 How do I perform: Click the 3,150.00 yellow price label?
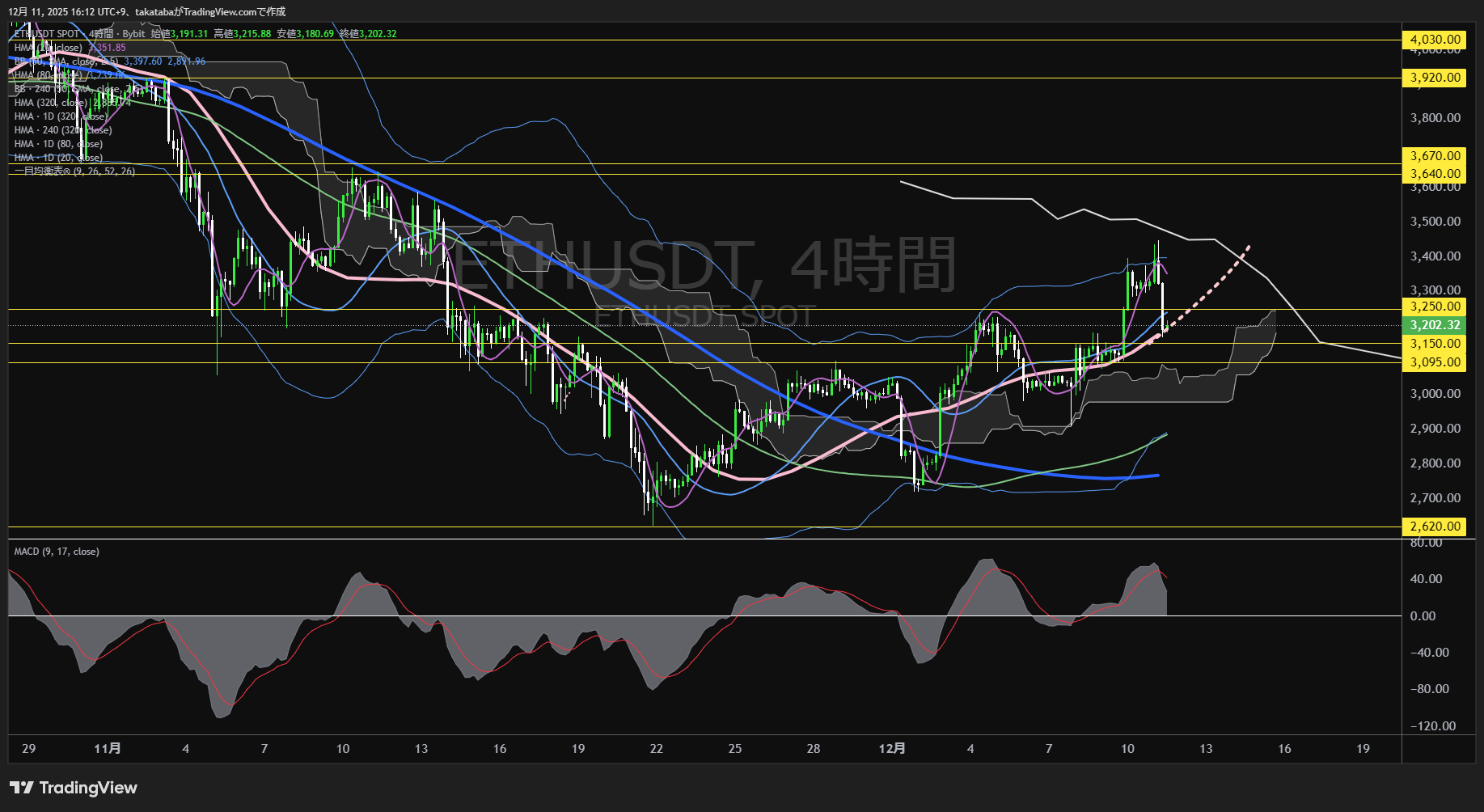pyautogui.click(x=1435, y=344)
